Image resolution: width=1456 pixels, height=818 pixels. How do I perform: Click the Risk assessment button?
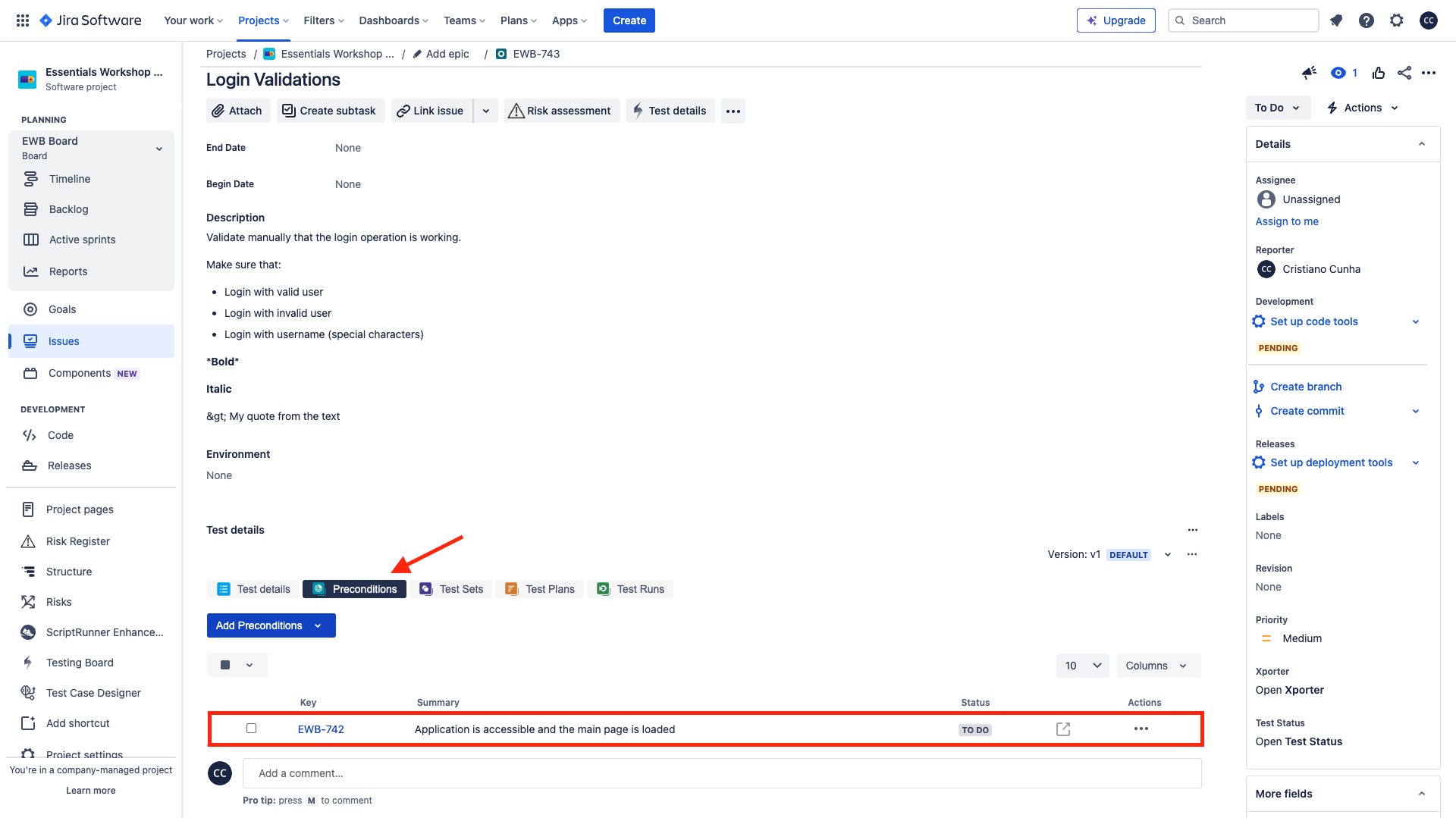click(x=562, y=111)
